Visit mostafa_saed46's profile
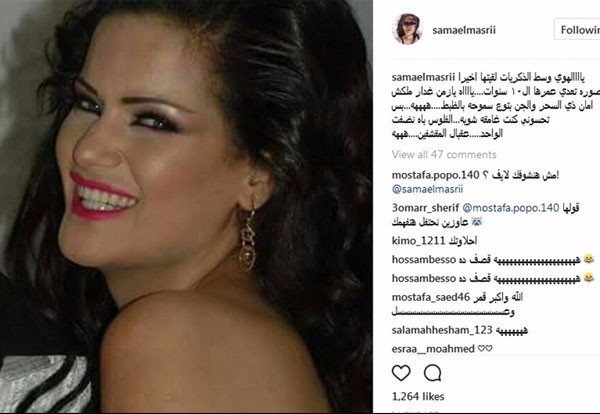The image size is (600, 414). [x=431, y=297]
